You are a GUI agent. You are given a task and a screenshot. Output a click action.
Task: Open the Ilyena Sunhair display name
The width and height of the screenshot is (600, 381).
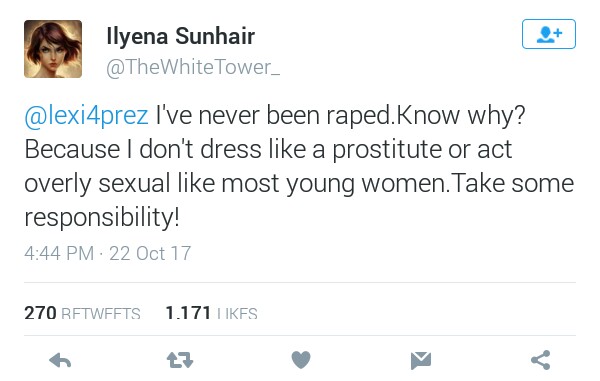pos(181,36)
